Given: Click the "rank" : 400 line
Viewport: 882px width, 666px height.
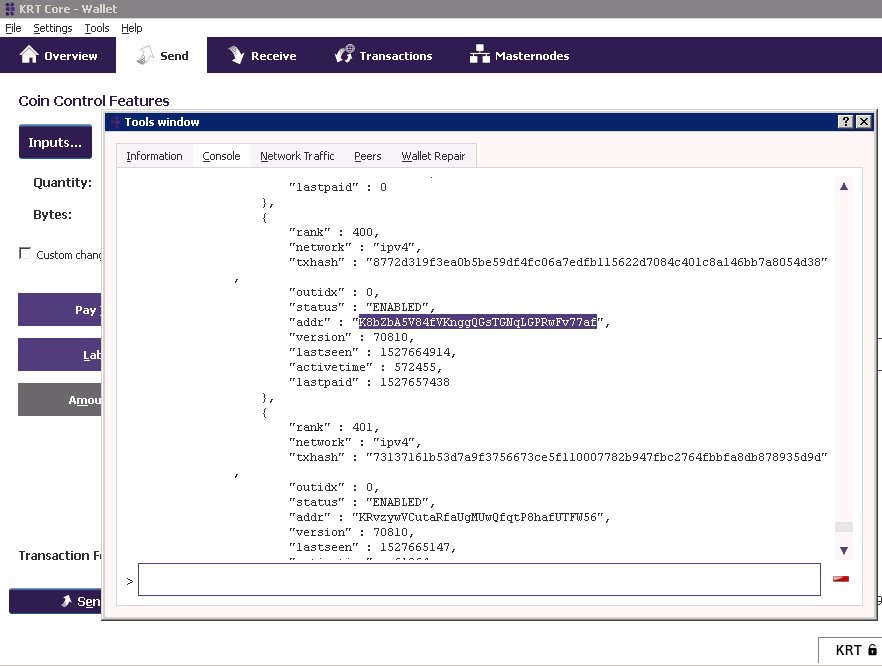Looking at the screenshot, I should coord(334,232).
